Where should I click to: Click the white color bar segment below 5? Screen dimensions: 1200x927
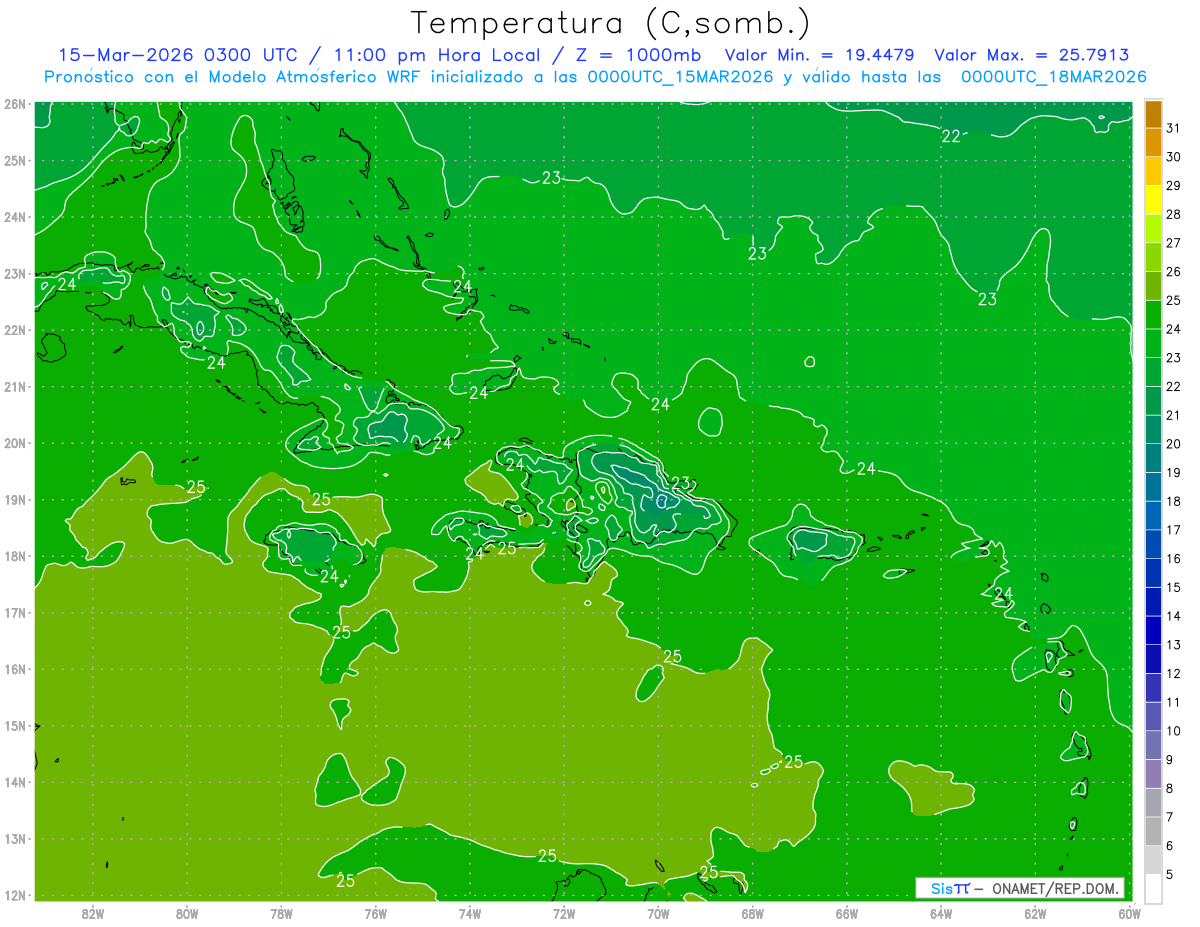coord(1153,888)
